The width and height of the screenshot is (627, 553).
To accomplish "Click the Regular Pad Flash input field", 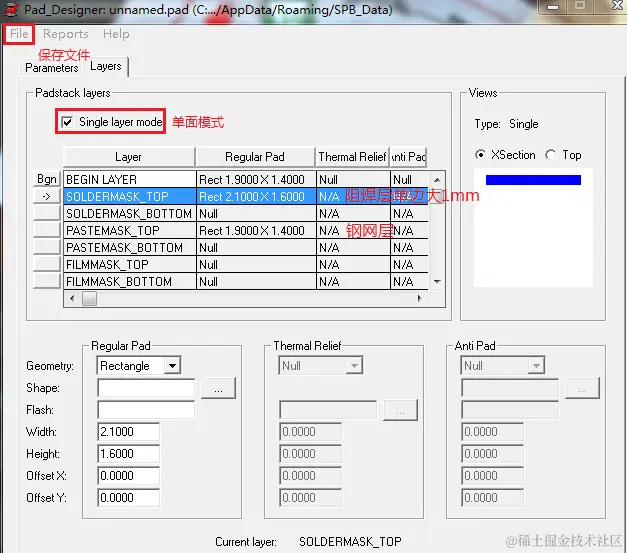I will [x=146, y=410].
